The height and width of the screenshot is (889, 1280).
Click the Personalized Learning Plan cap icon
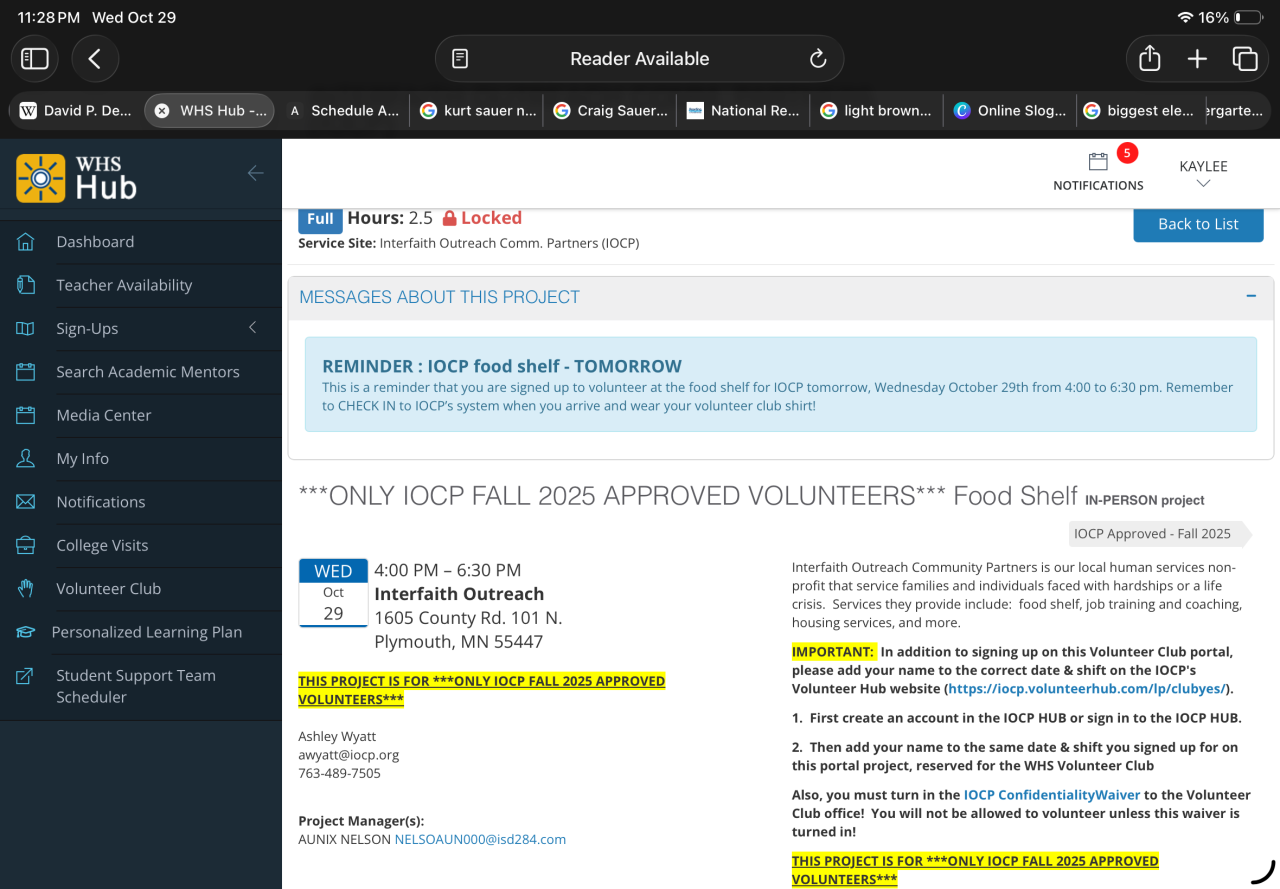24,632
